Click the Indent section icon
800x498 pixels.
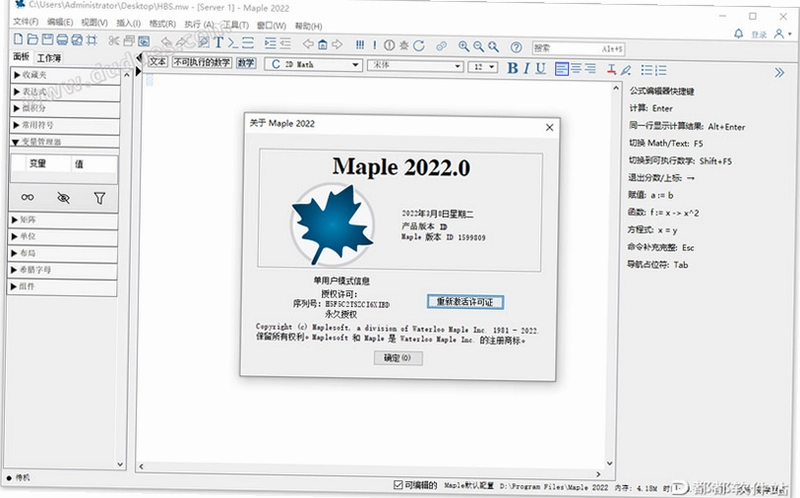click(x=270, y=43)
